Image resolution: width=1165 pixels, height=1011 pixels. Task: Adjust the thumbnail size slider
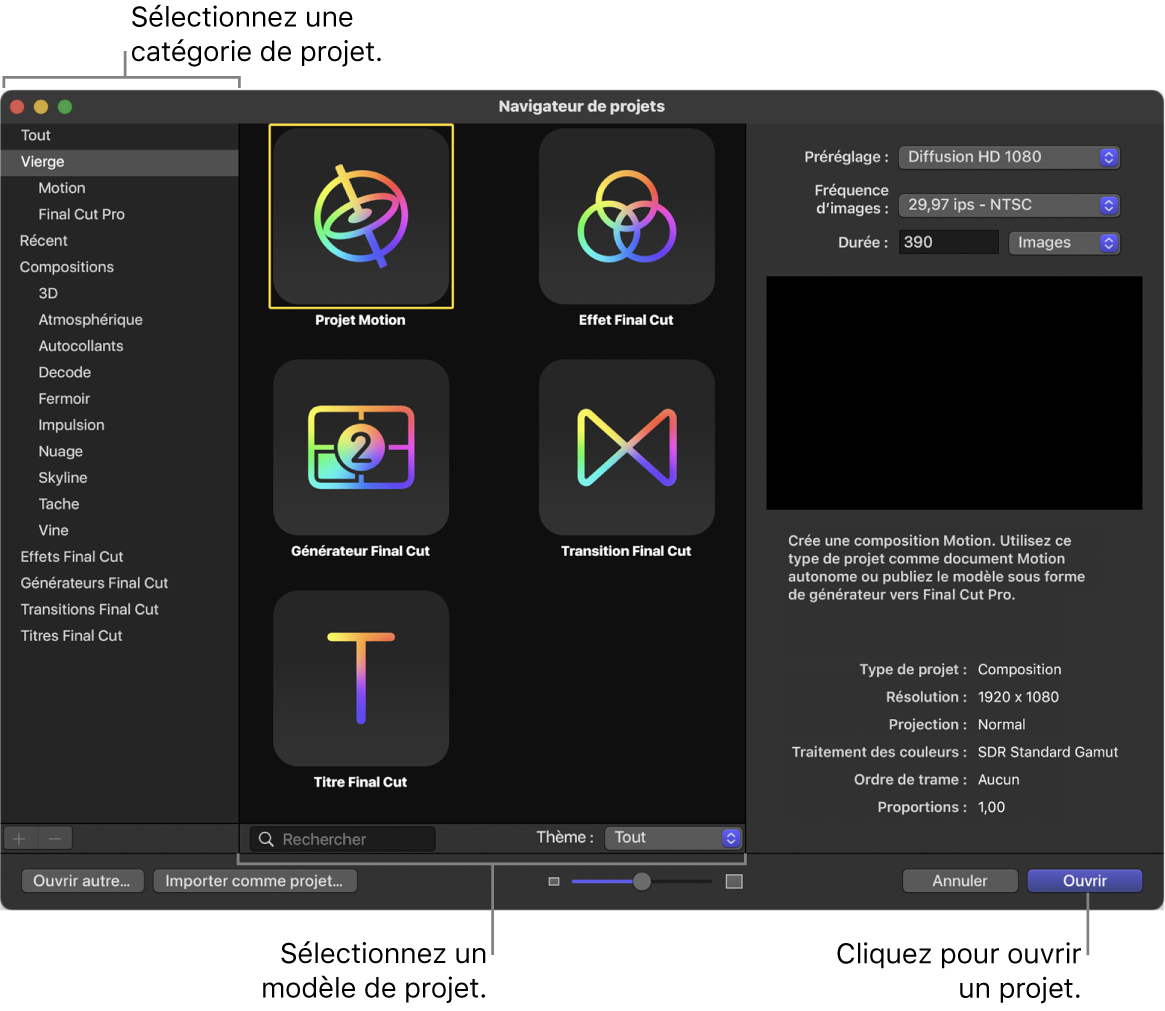tap(641, 881)
